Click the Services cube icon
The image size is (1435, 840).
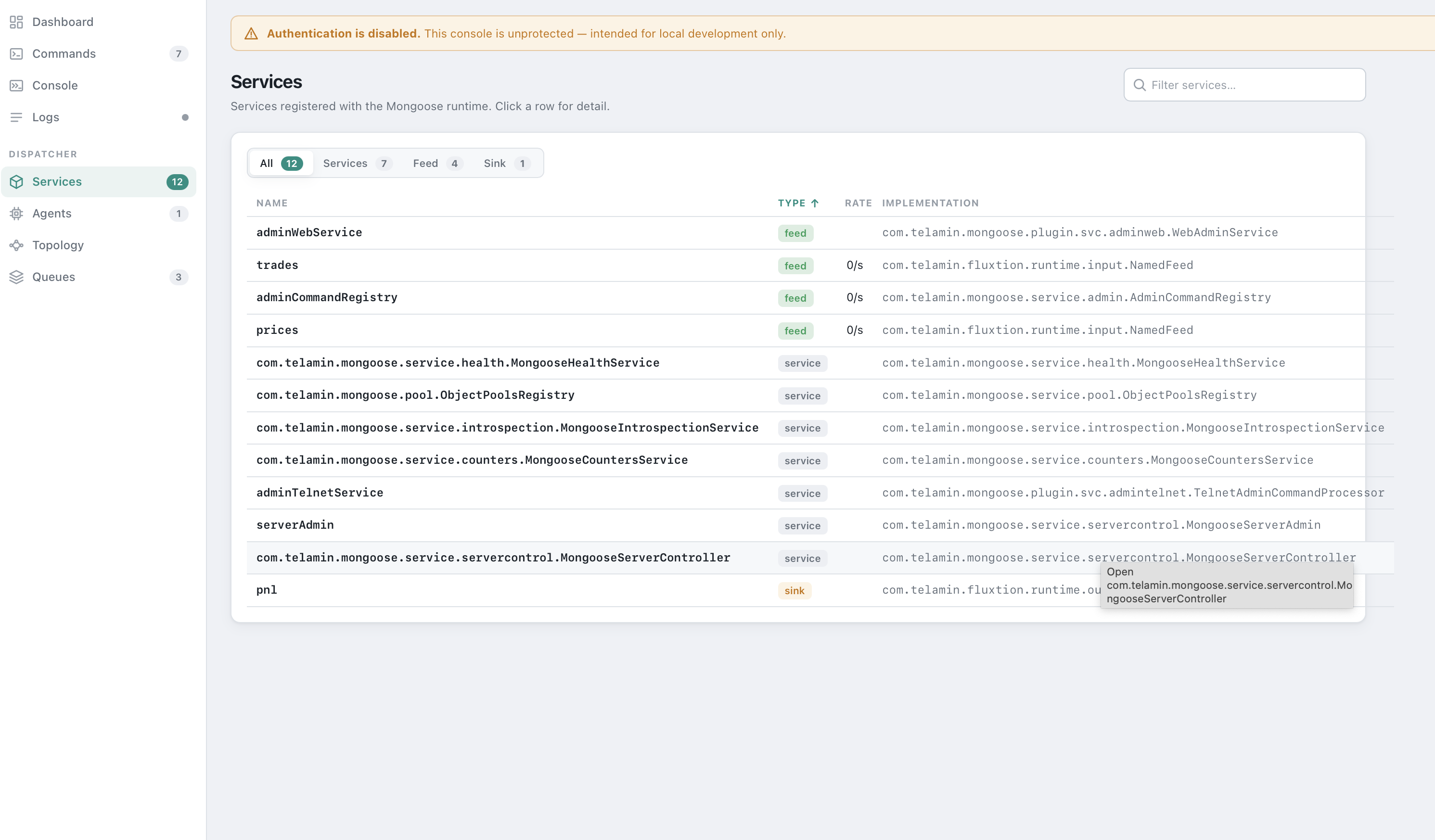click(x=16, y=182)
